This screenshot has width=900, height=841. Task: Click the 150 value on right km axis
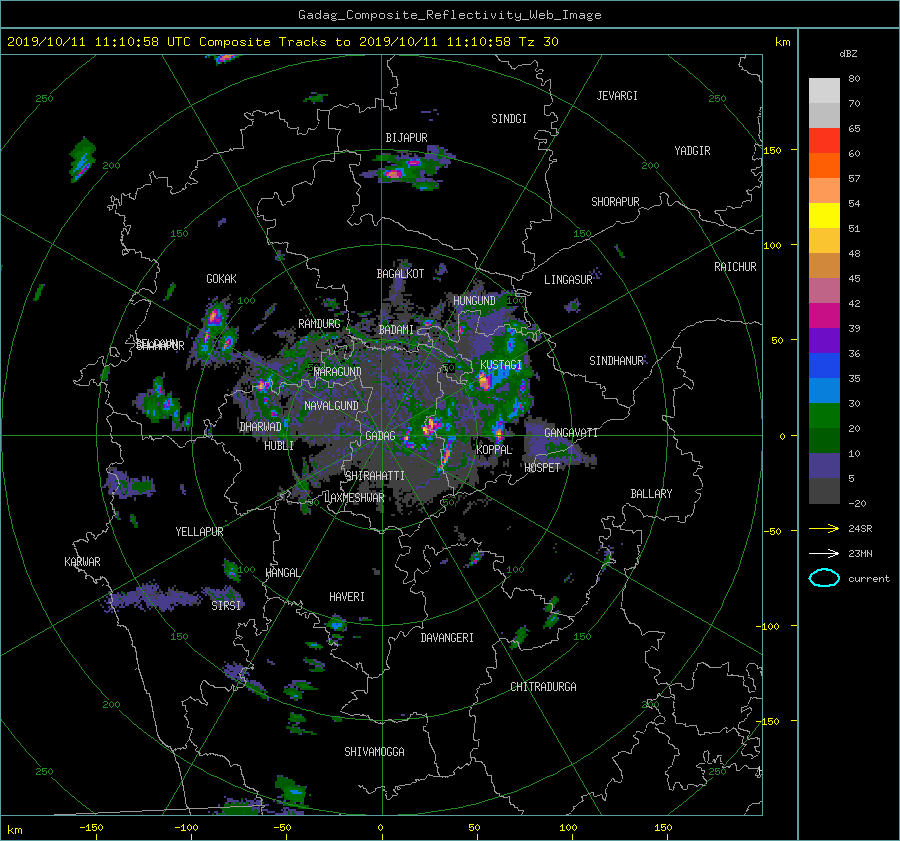(x=773, y=150)
